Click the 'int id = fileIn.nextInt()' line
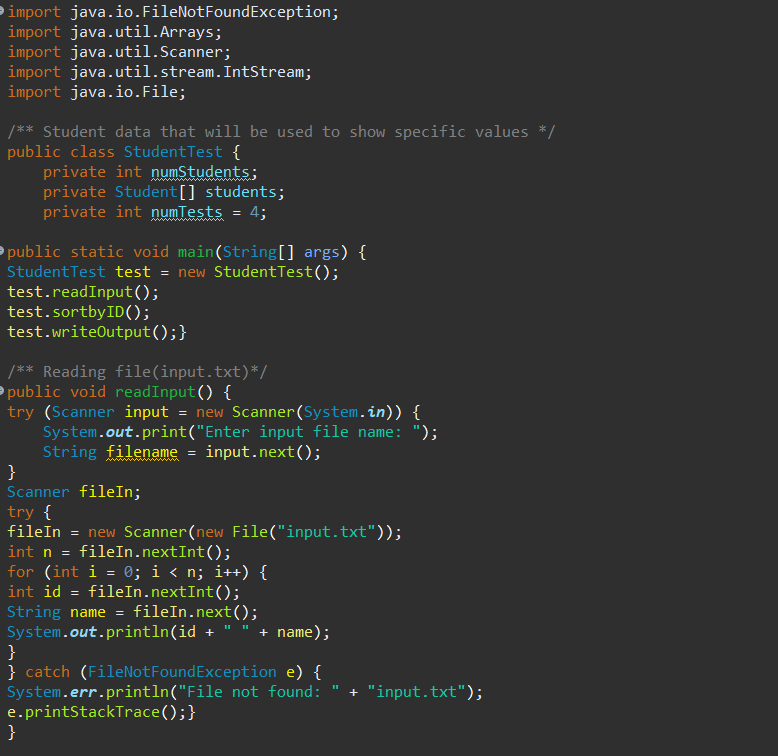778x756 pixels. [124, 592]
